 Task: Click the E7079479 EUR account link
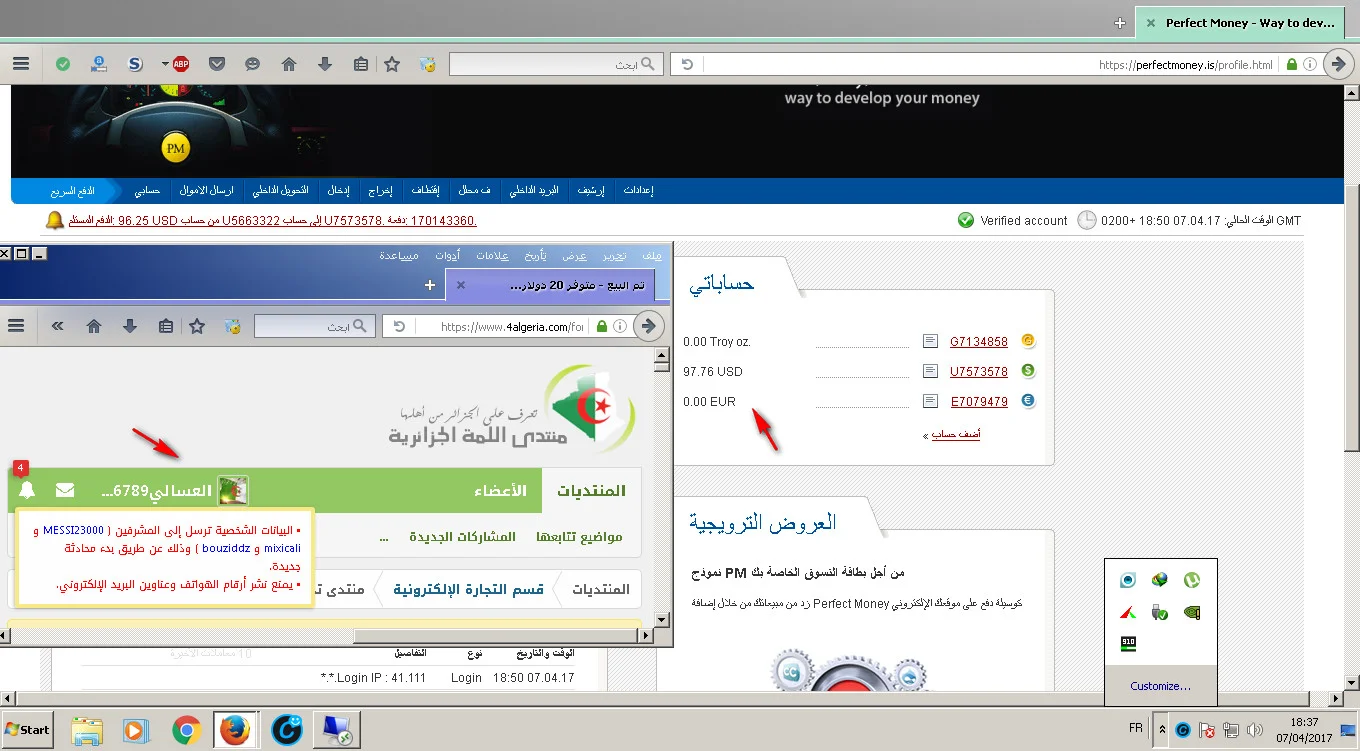click(978, 402)
